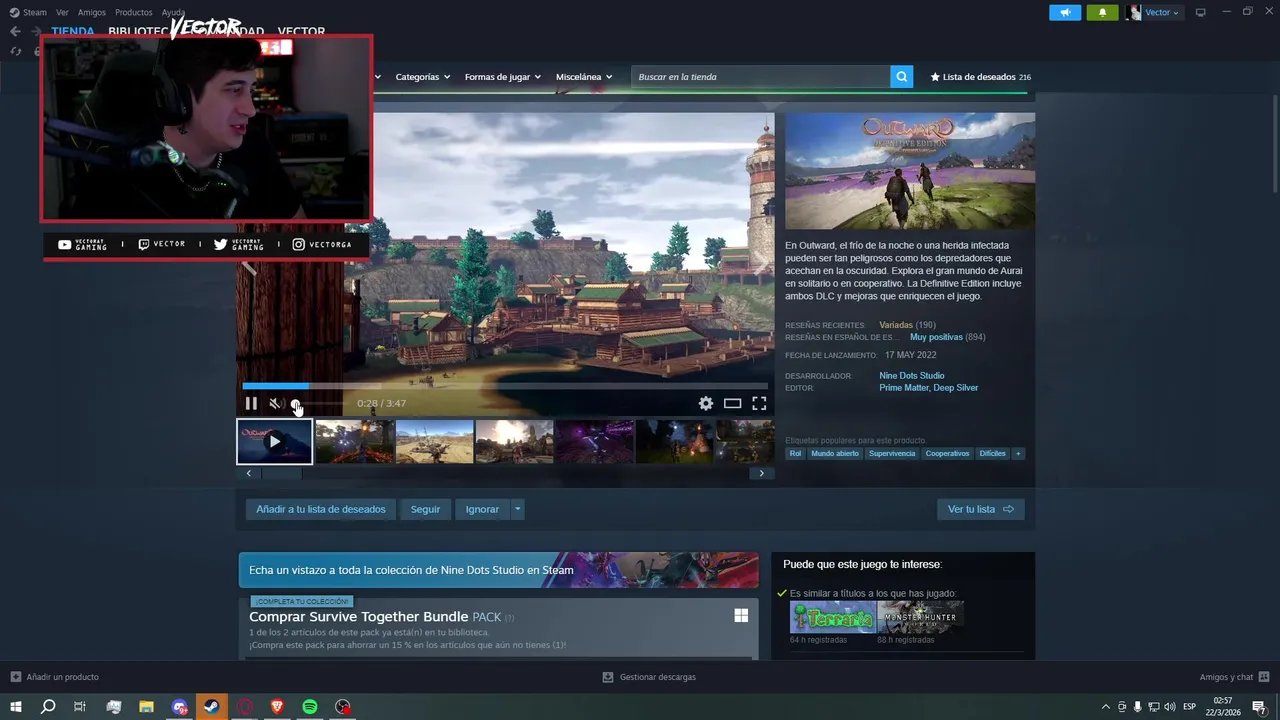1280x720 pixels.
Task: Open the Windows Start menu
Action: tap(15, 707)
